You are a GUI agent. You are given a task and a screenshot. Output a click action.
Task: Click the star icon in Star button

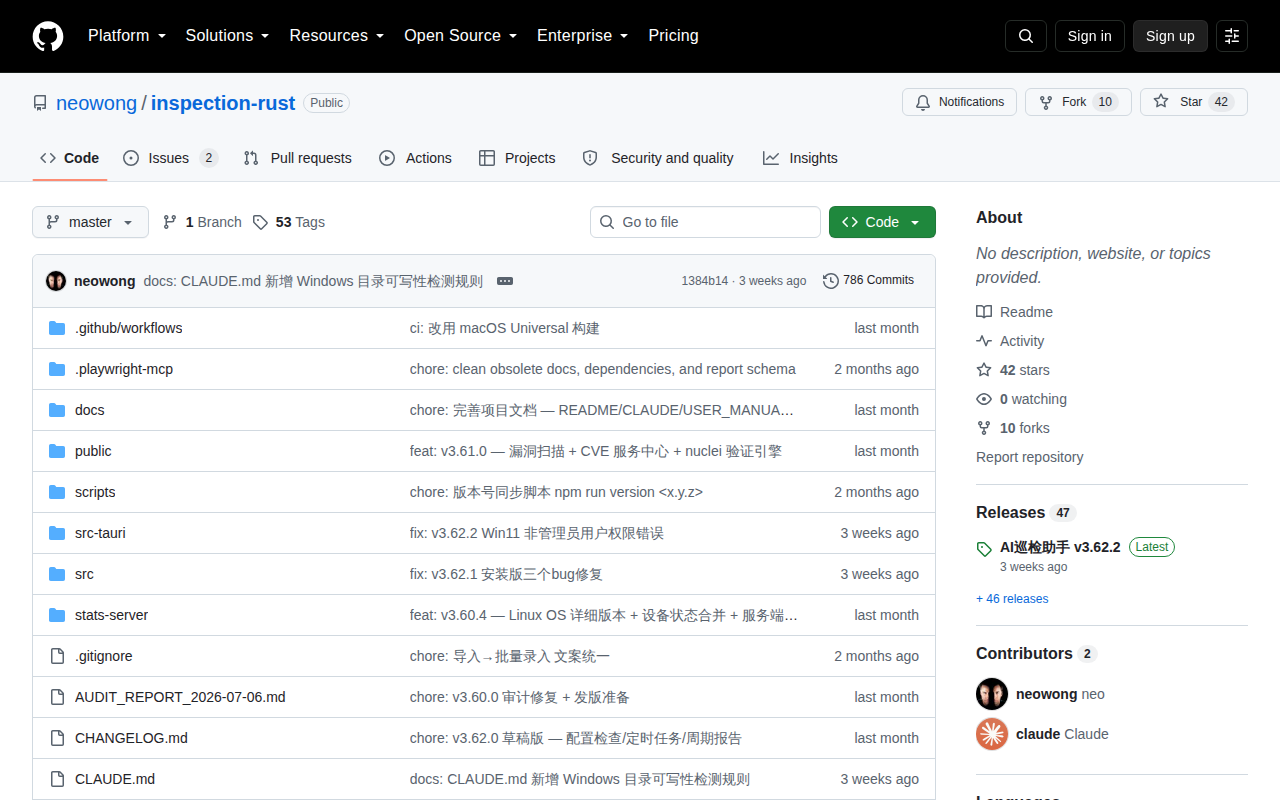1161,102
